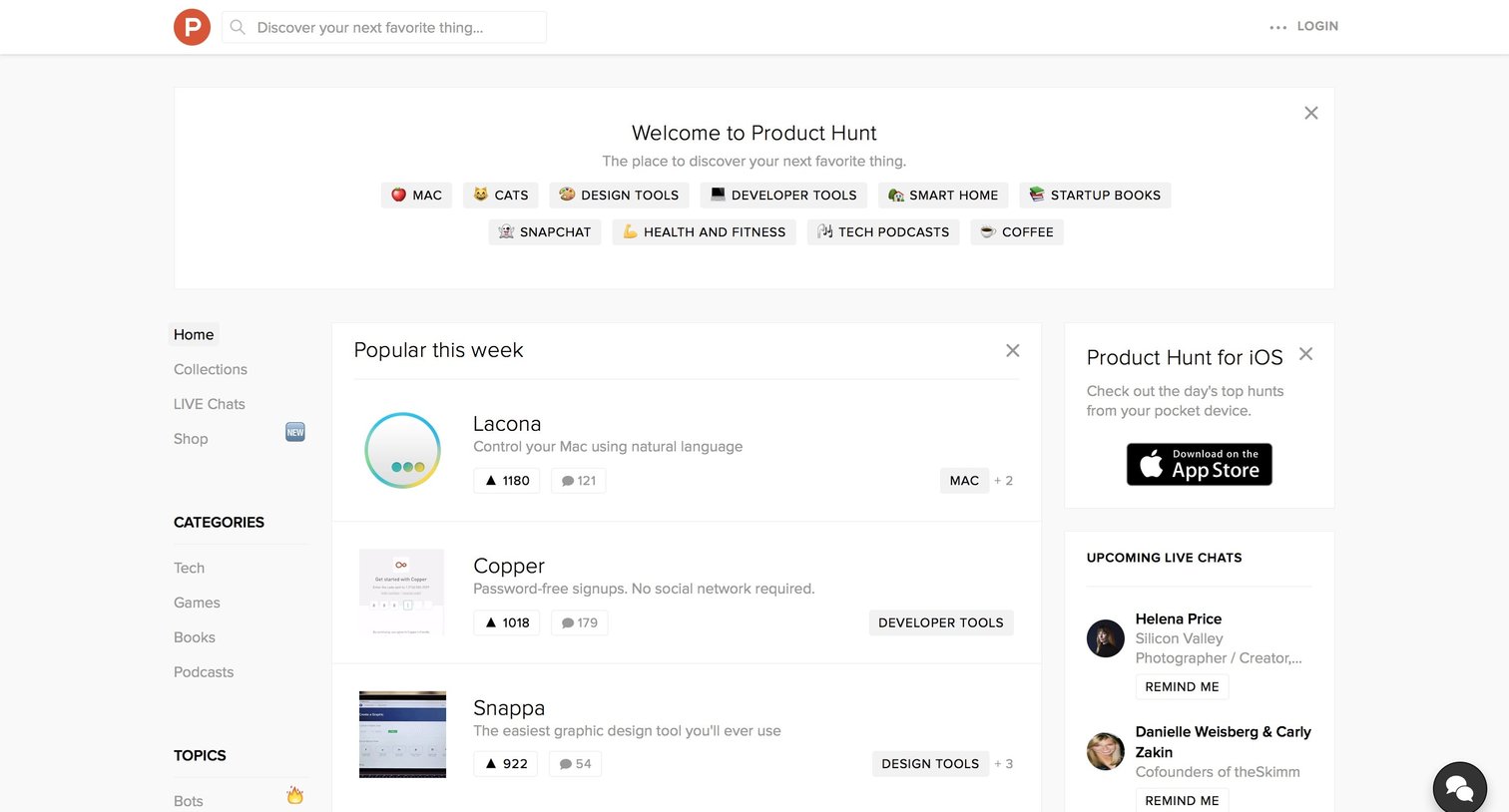Click Danielle Weisberg & Carly Zakin's avatar
The width and height of the screenshot is (1509, 812).
pos(1105,751)
